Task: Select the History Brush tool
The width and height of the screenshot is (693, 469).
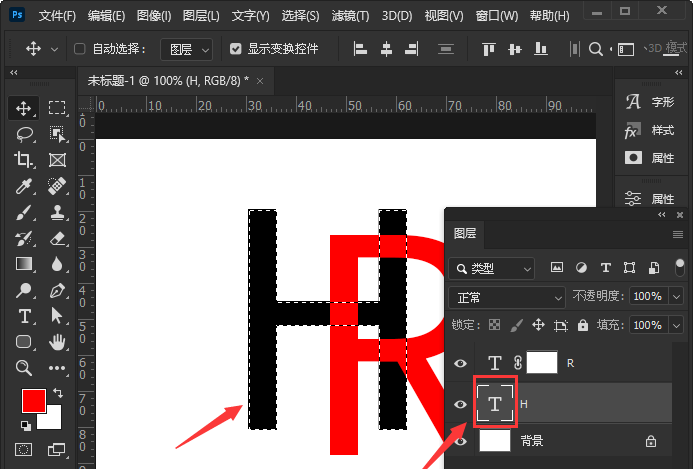Action: pyautogui.click(x=23, y=239)
